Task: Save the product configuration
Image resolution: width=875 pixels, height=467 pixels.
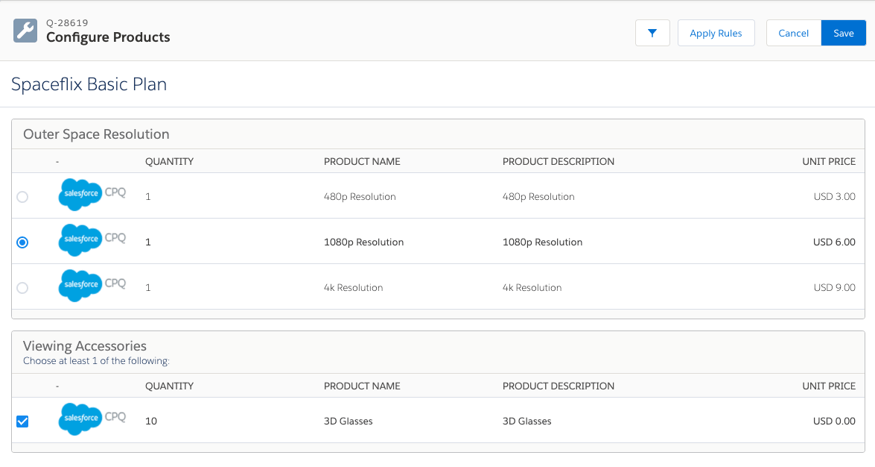Action: tap(843, 33)
